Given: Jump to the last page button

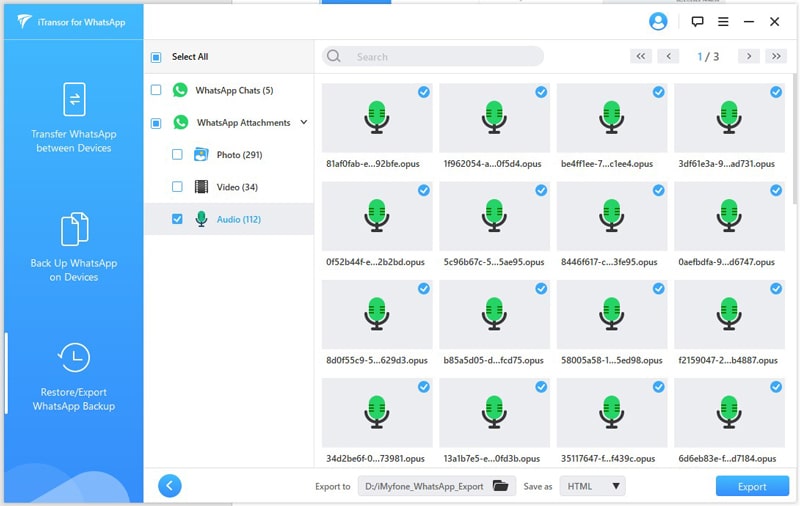Looking at the screenshot, I should (x=777, y=56).
